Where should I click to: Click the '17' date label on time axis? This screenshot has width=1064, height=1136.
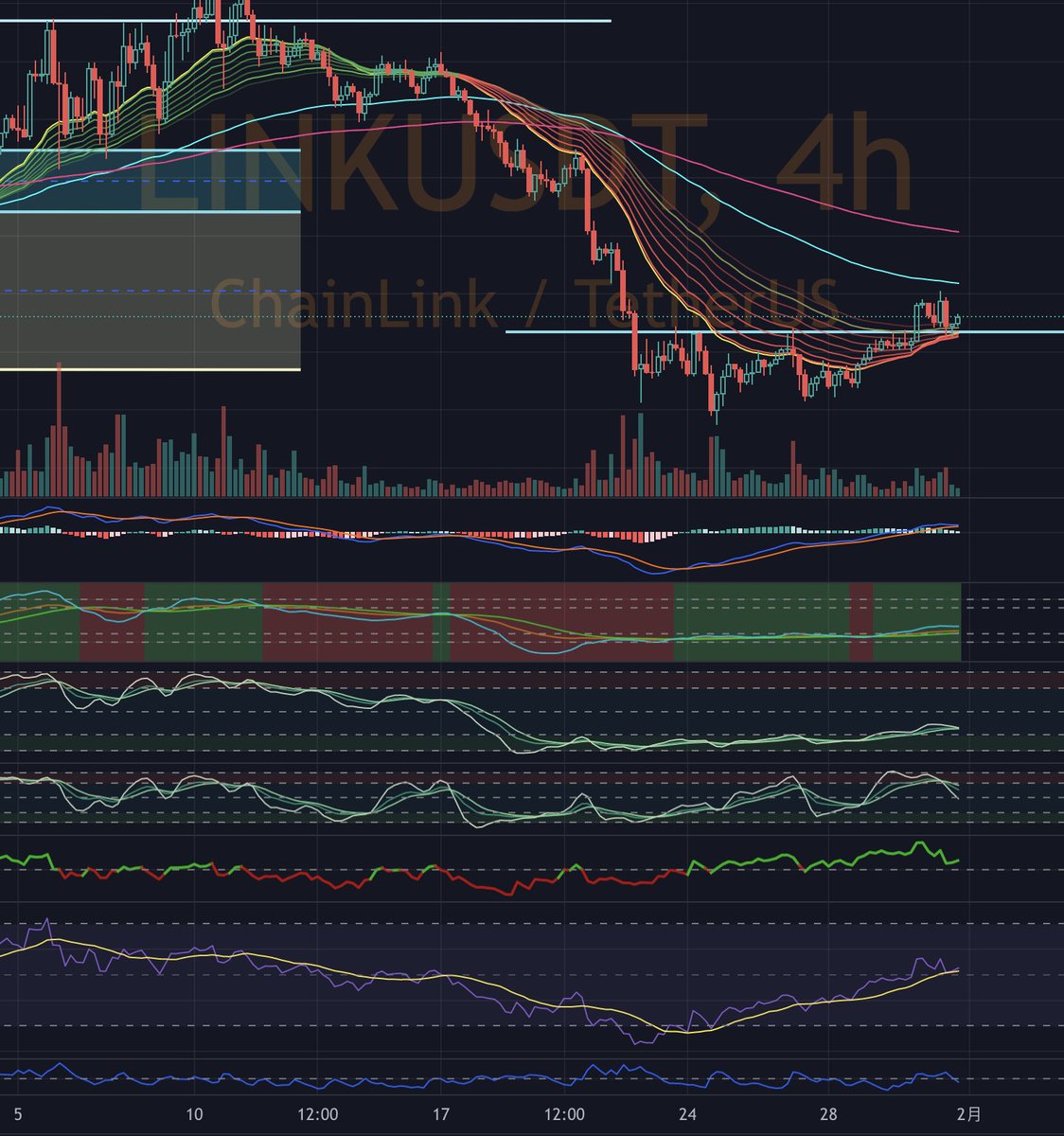point(440,1114)
